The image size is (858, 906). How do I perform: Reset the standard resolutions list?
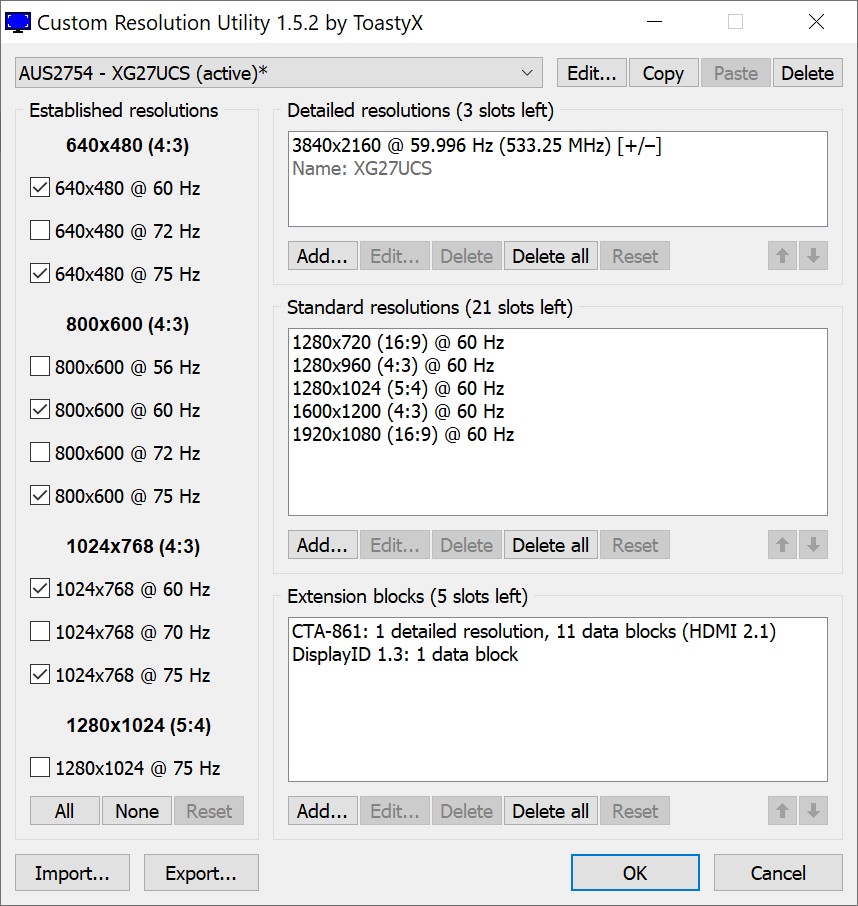click(x=634, y=545)
